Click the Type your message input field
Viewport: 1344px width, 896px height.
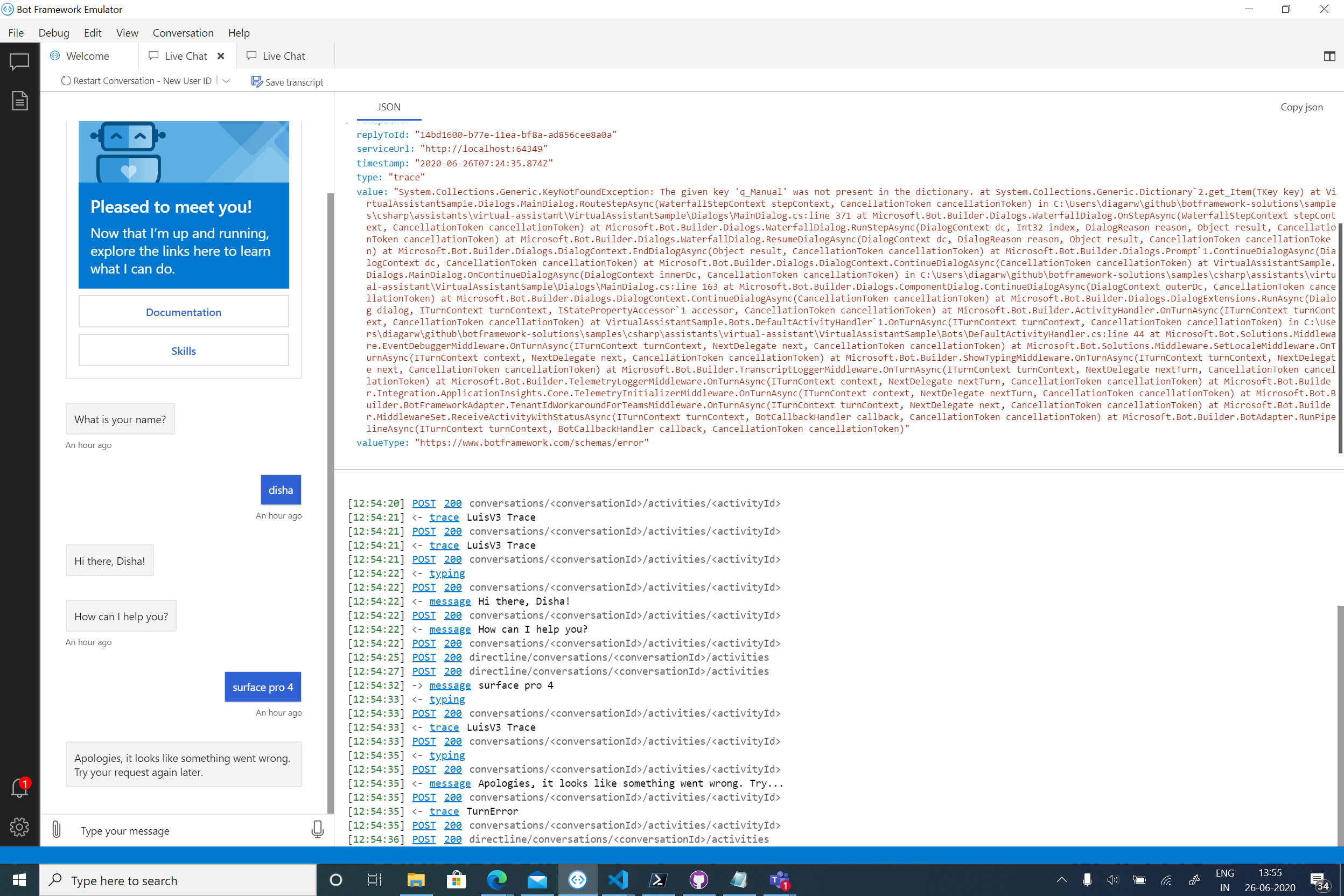pos(171,830)
